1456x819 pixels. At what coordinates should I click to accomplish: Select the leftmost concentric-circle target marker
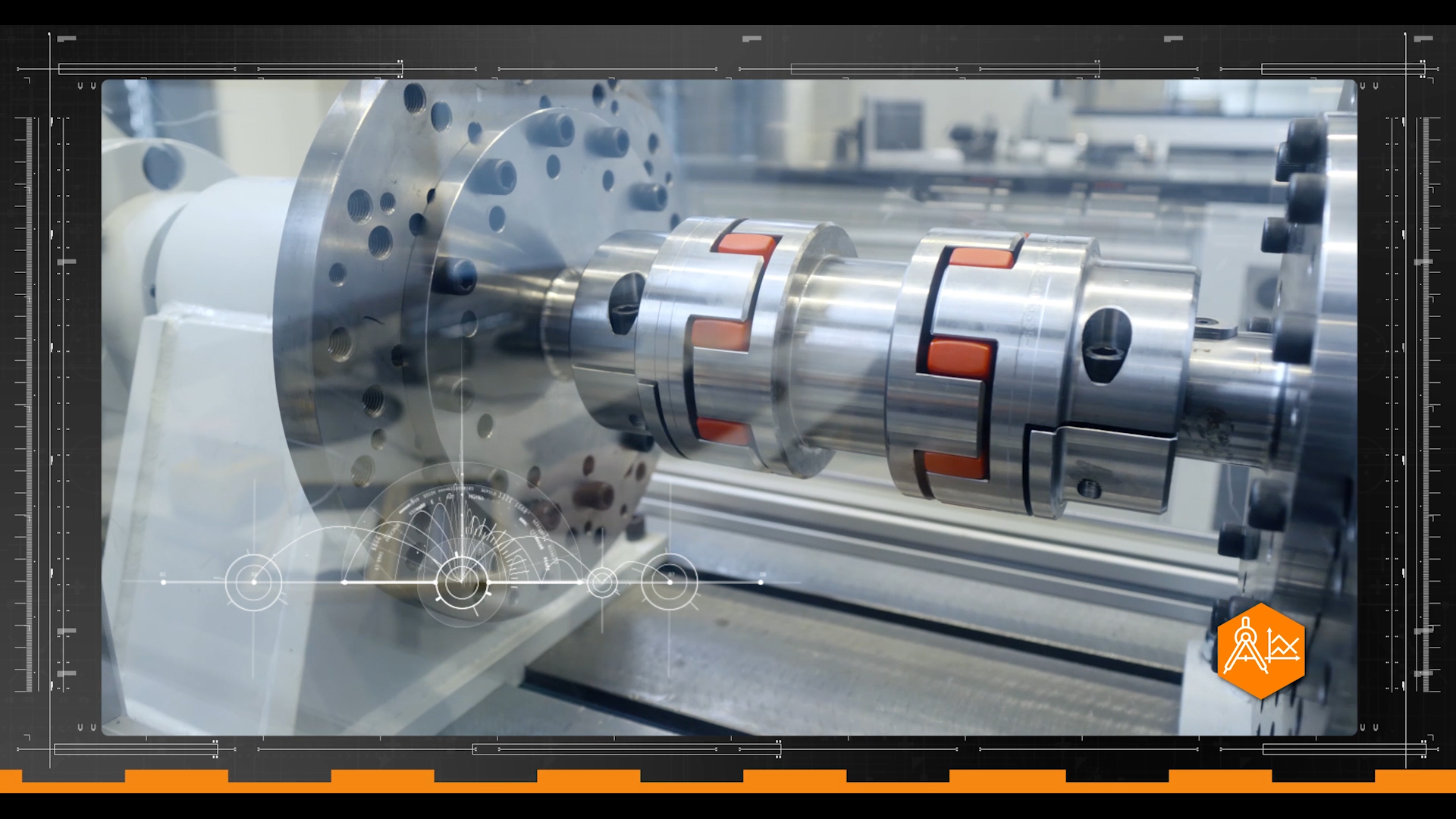(x=253, y=582)
